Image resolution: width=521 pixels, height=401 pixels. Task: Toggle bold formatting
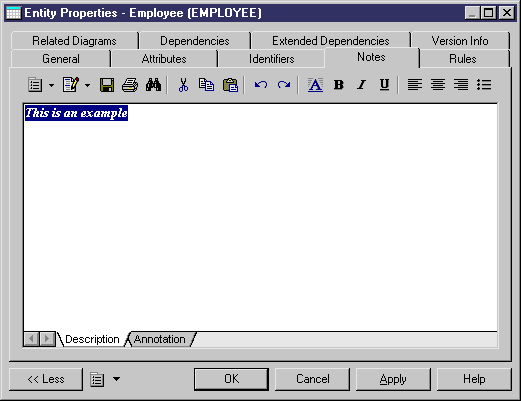339,85
